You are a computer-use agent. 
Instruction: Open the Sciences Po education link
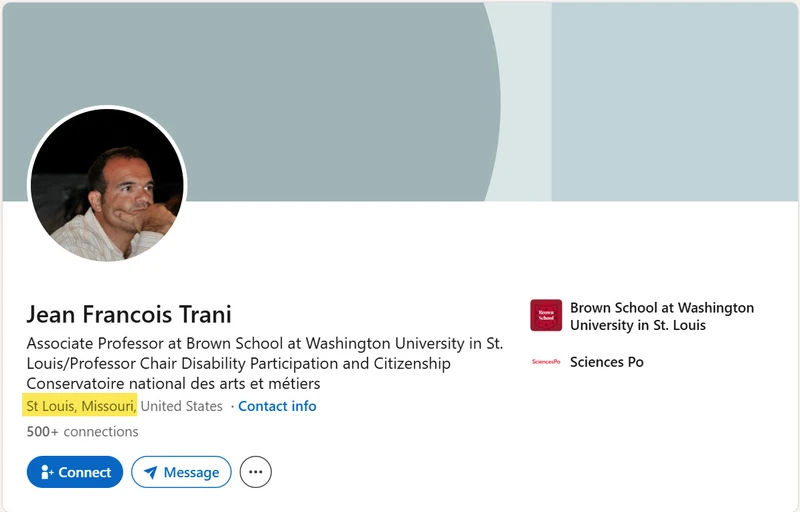[x=607, y=362]
